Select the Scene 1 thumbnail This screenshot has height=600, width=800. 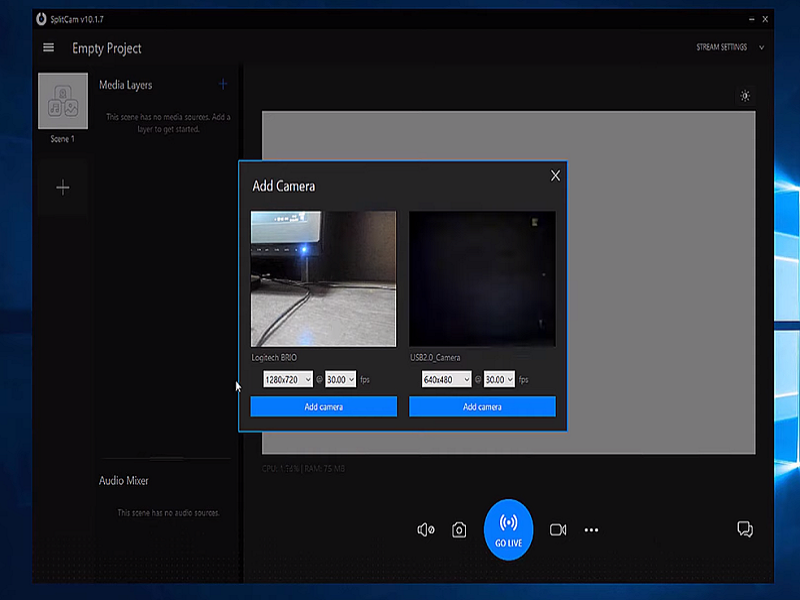click(62, 102)
